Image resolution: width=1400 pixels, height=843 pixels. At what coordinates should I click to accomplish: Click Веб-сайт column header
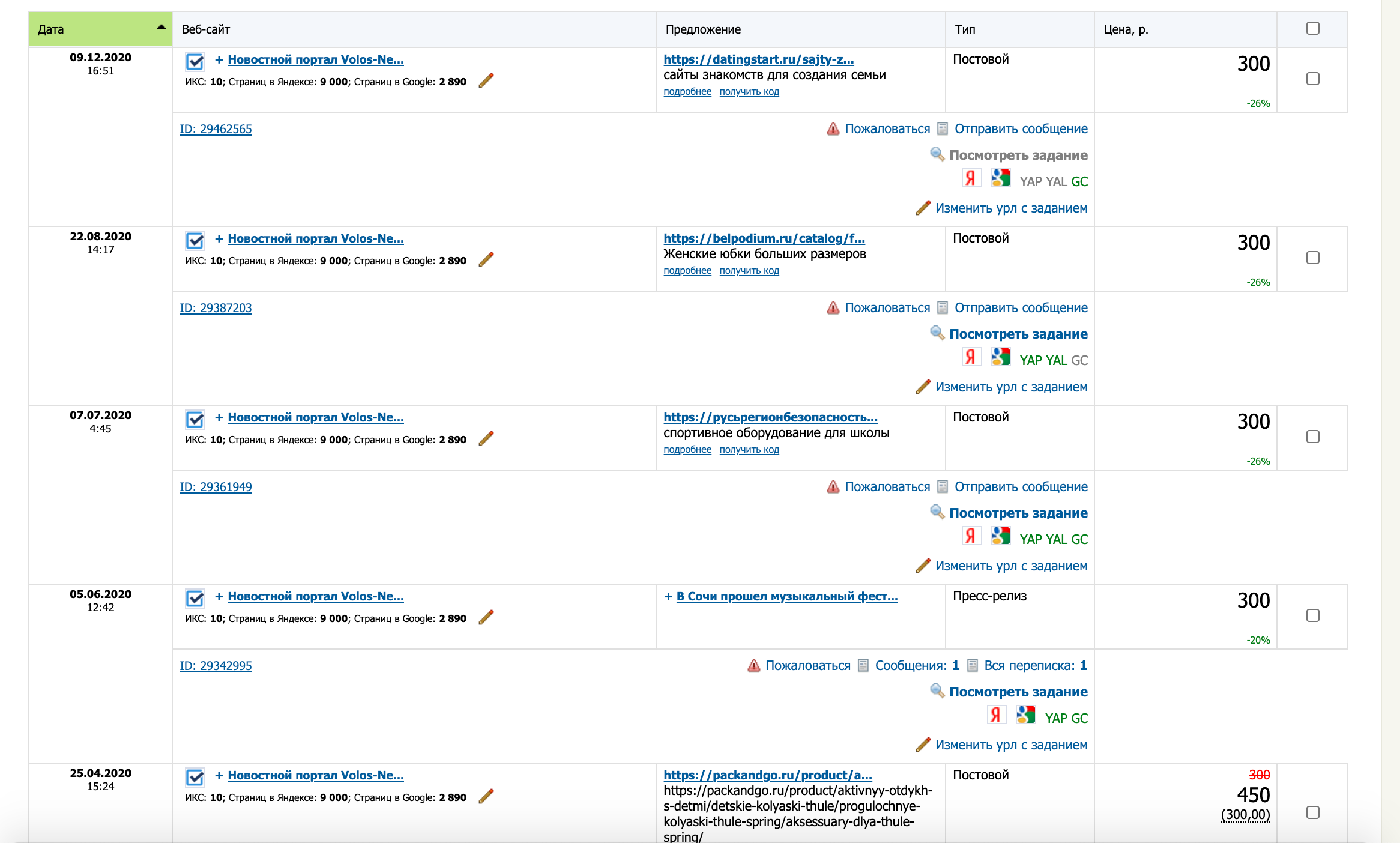[x=206, y=29]
